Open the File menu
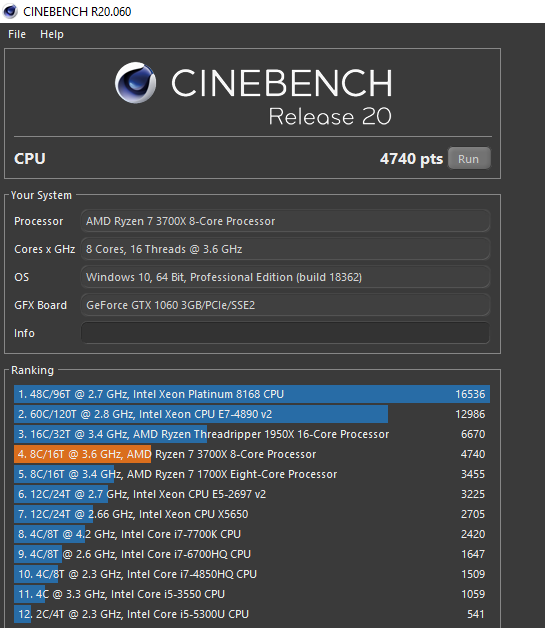Screen dimensions: 545x628 pos(17,34)
